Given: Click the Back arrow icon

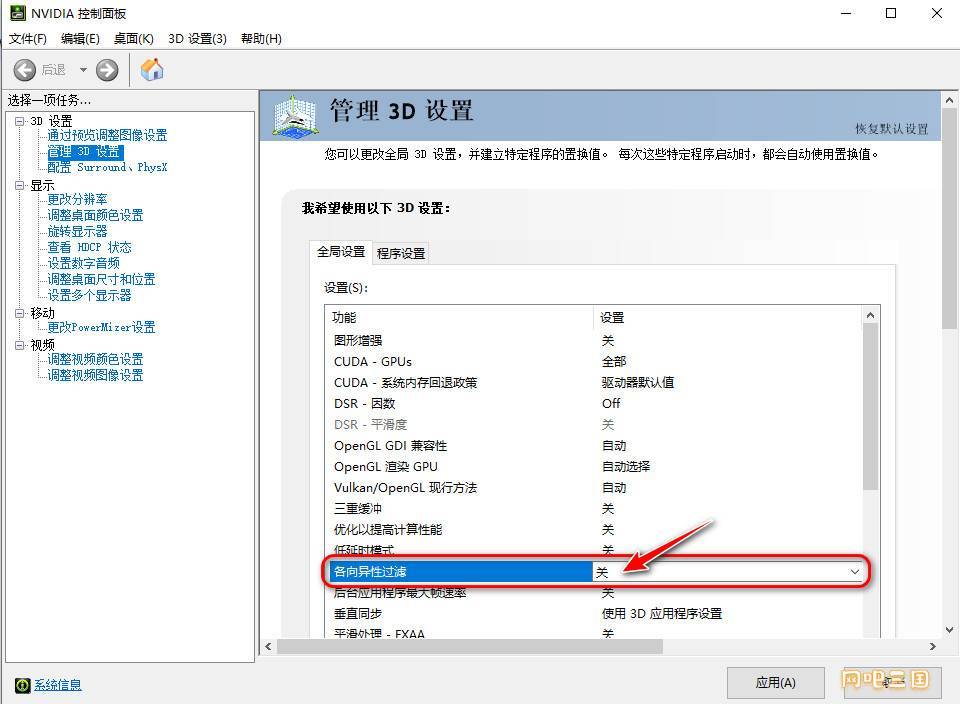Looking at the screenshot, I should (x=24, y=70).
